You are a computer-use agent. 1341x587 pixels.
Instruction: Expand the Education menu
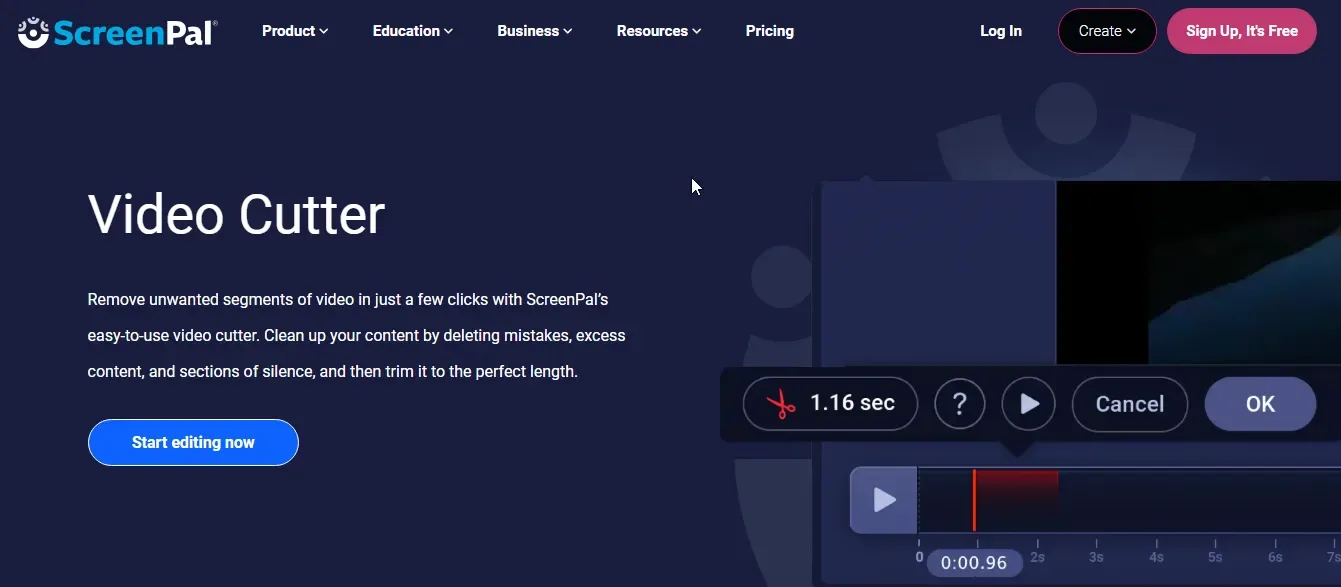(x=413, y=31)
